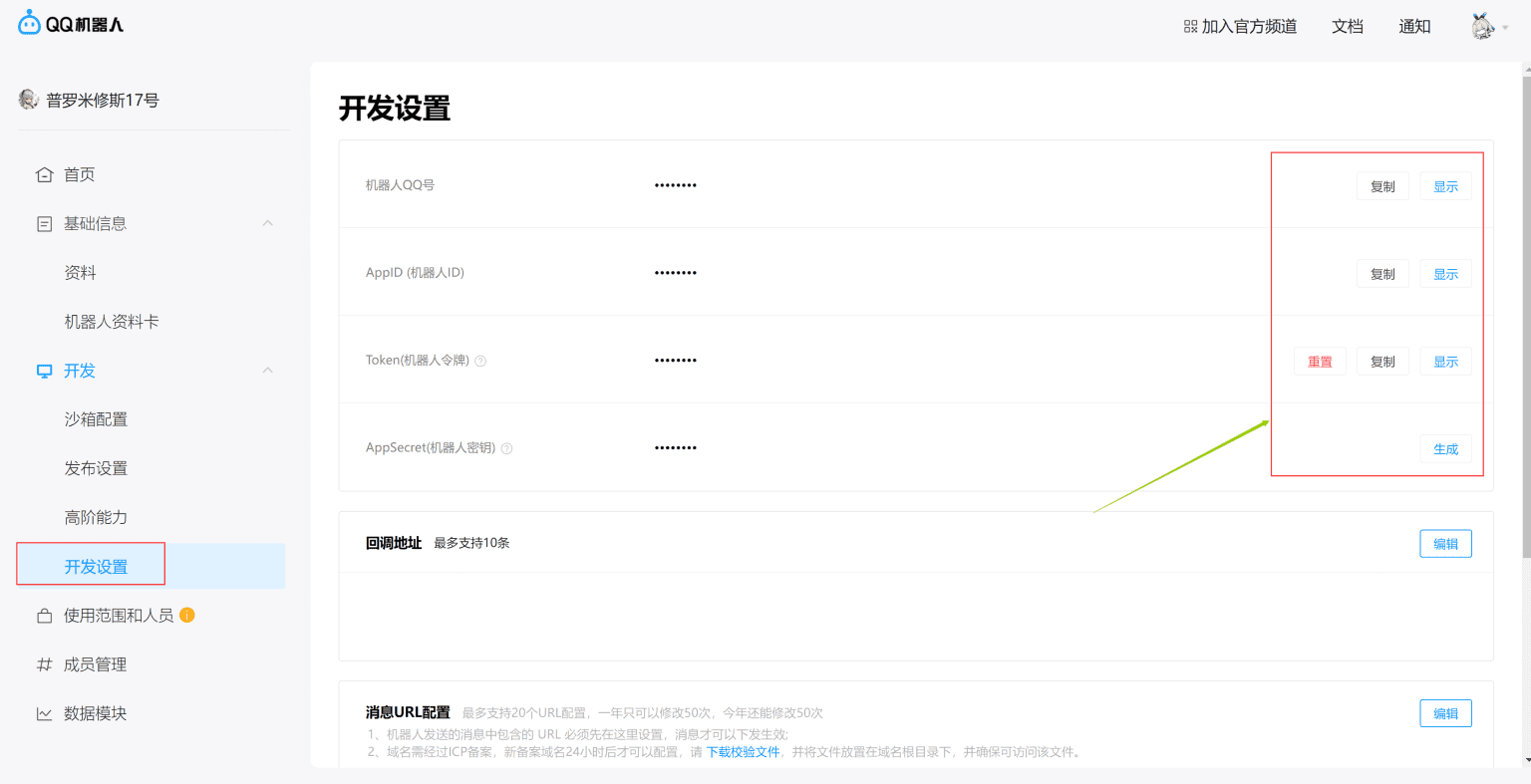Click the 首页 home icon in sidebar

pyautogui.click(x=44, y=175)
